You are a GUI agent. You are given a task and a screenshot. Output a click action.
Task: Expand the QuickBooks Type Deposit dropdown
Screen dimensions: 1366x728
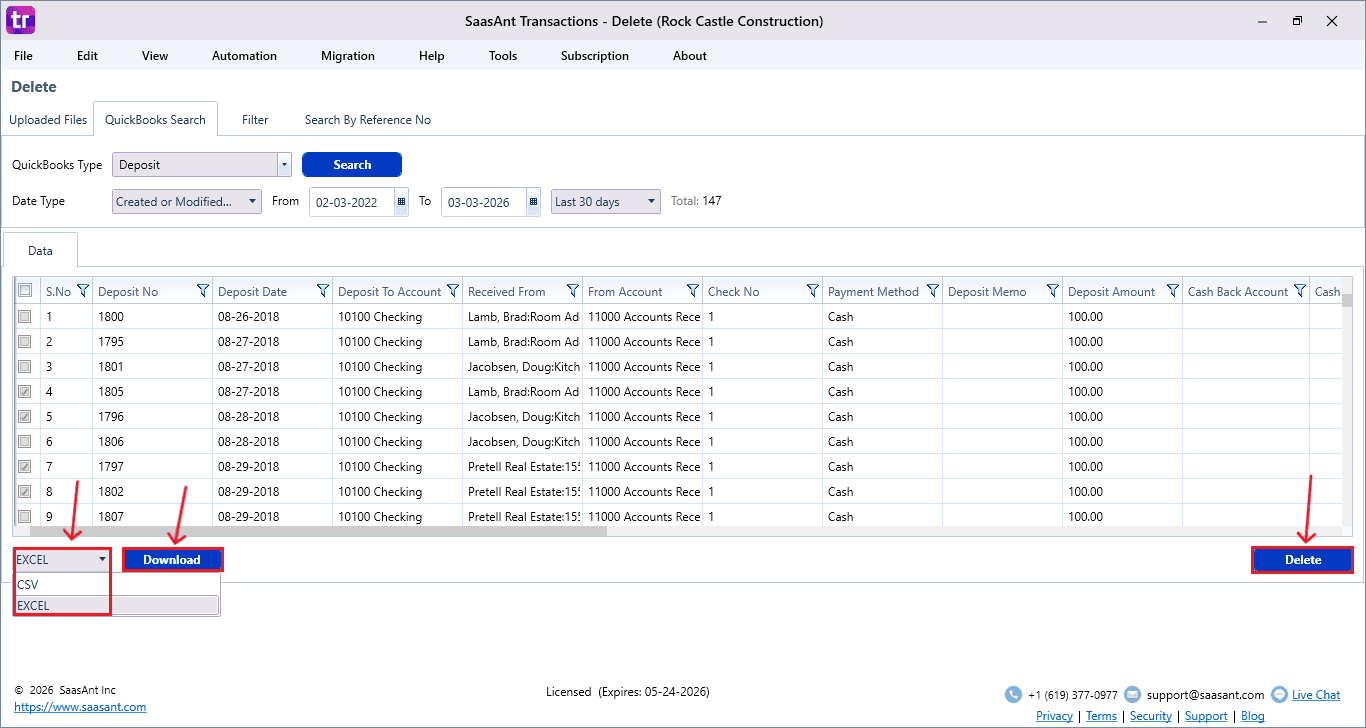[284, 165]
